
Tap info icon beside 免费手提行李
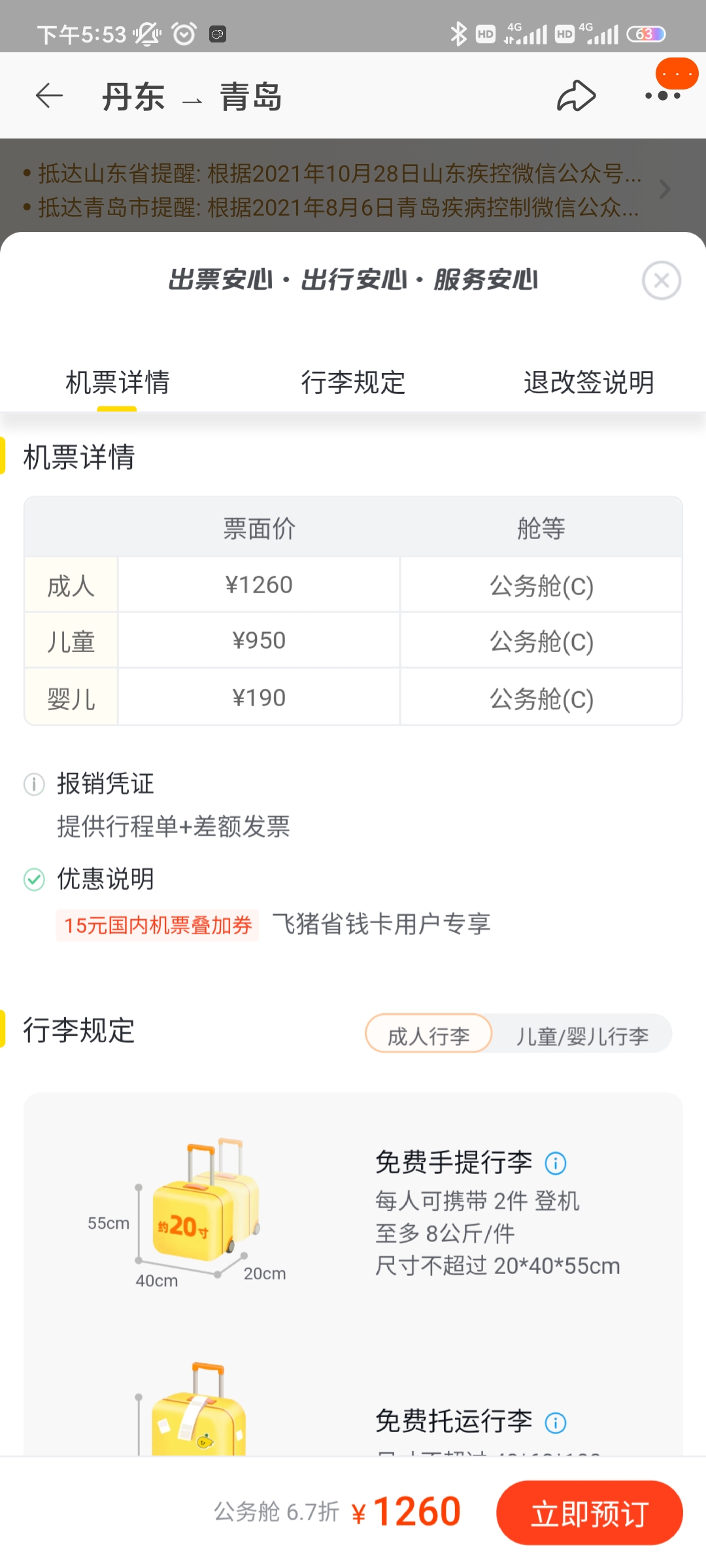(x=556, y=1163)
